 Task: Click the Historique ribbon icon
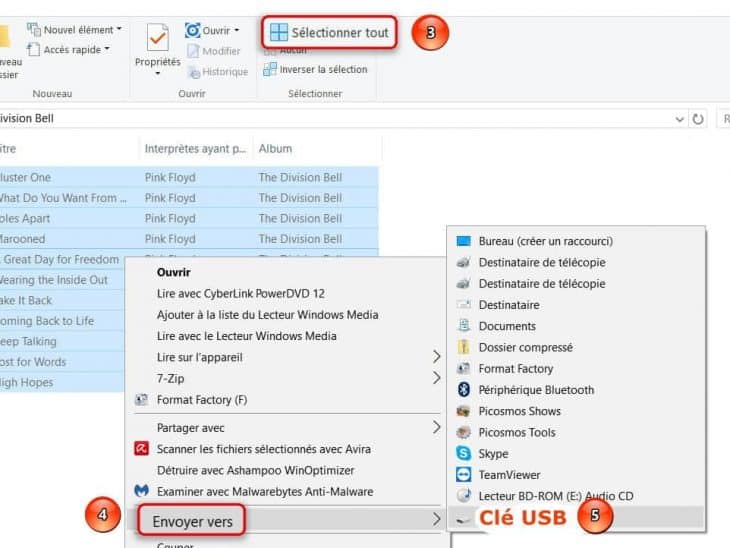193,72
